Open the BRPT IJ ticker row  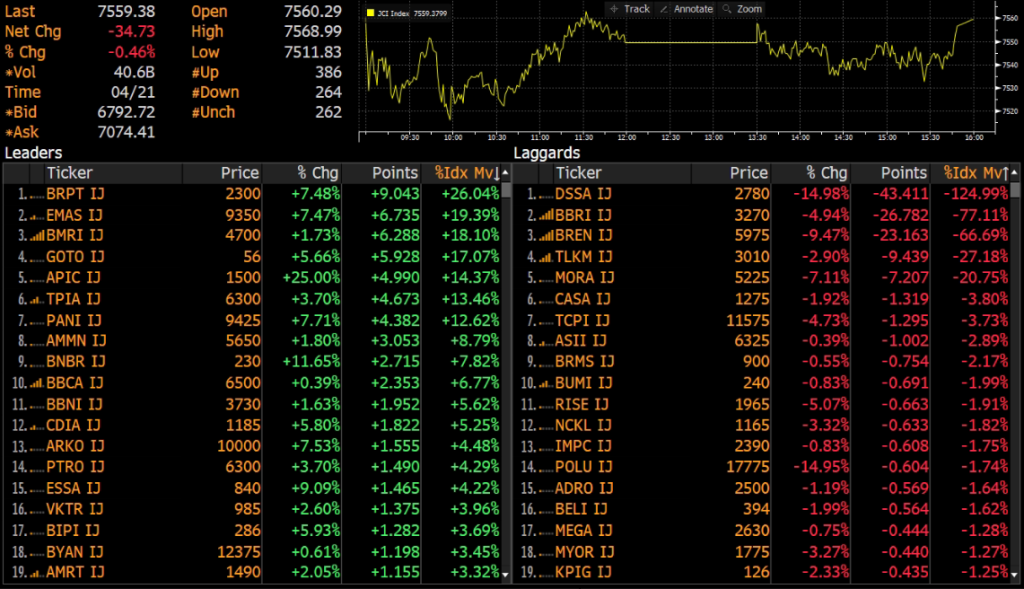(75, 193)
